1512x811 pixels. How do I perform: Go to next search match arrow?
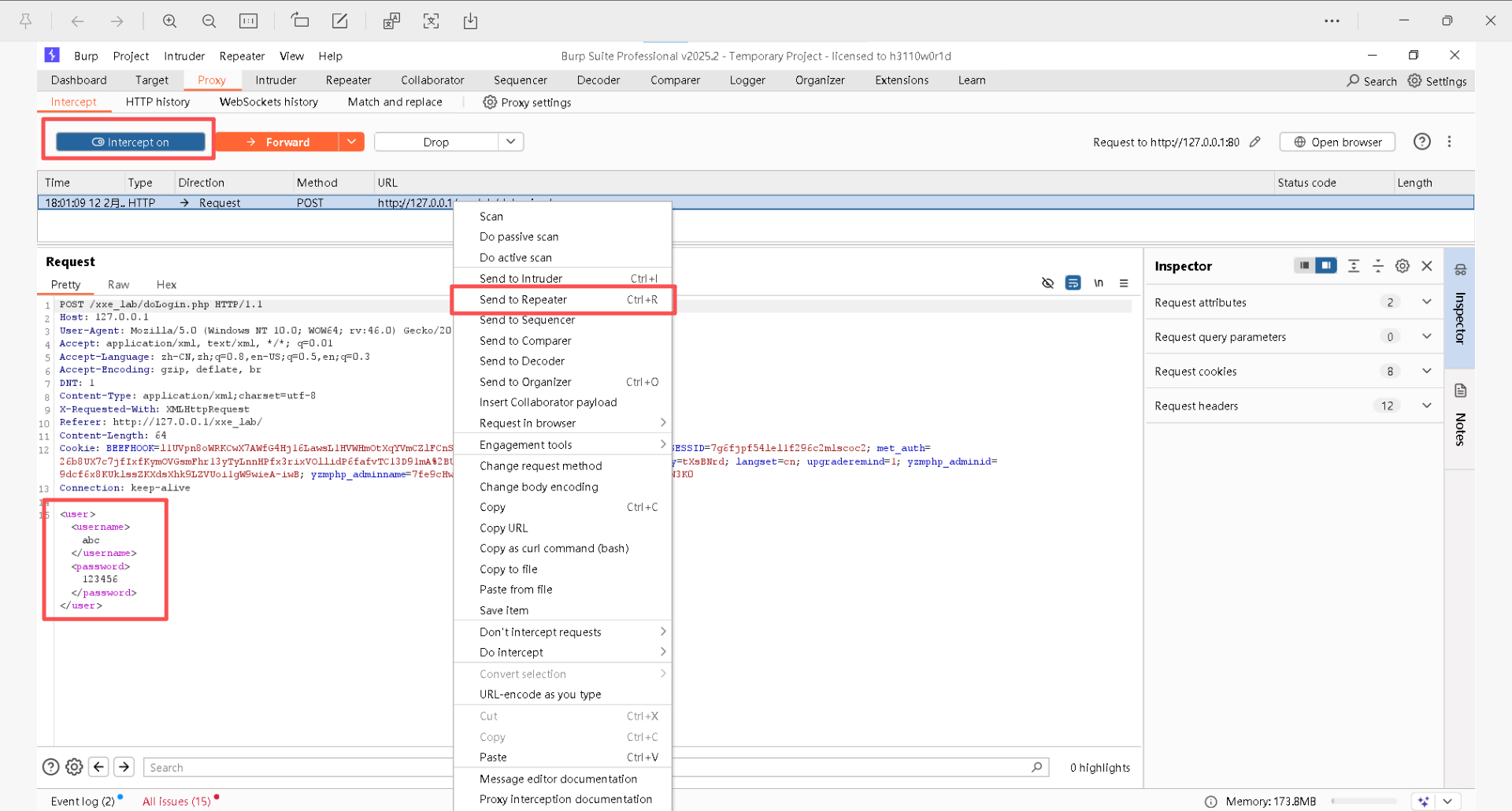pyautogui.click(x=124, y=767)
